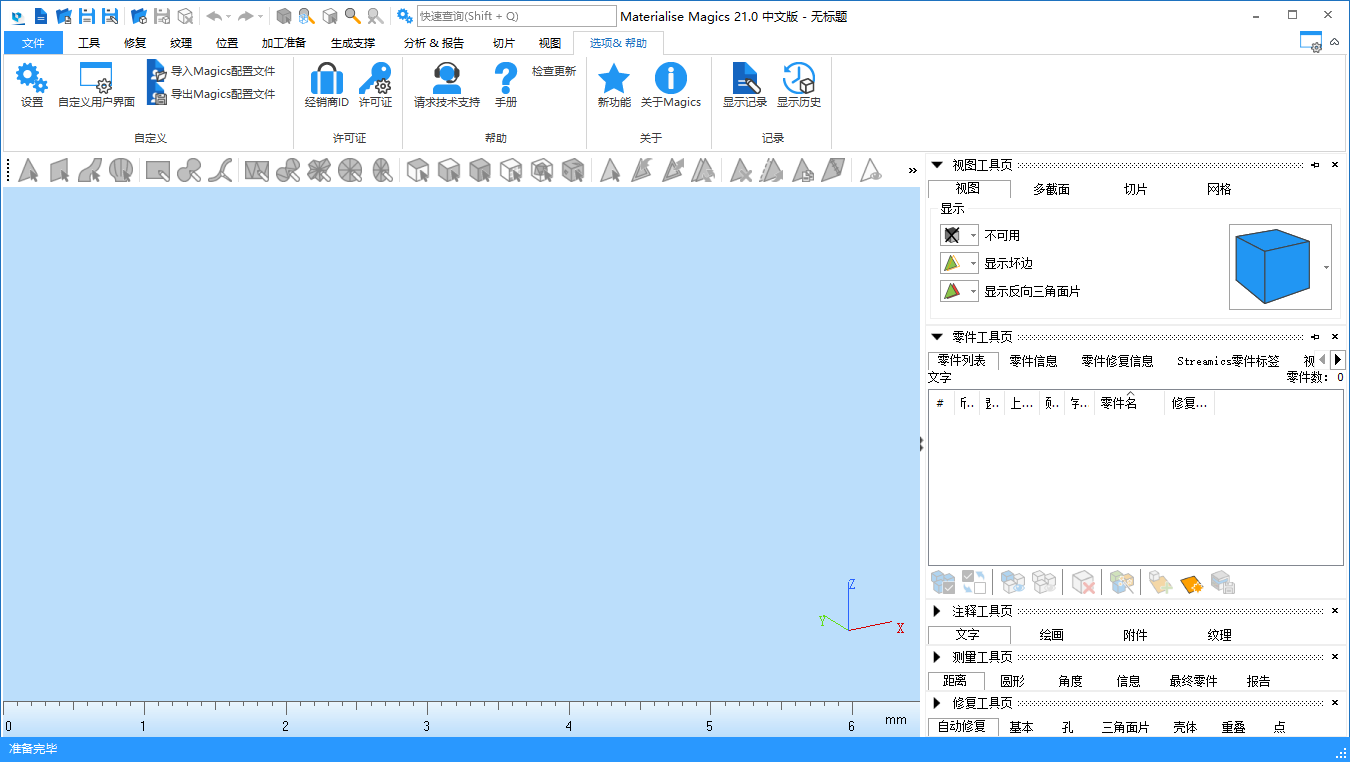Select the 角度 tab in measurement panel

[1070, 681]
